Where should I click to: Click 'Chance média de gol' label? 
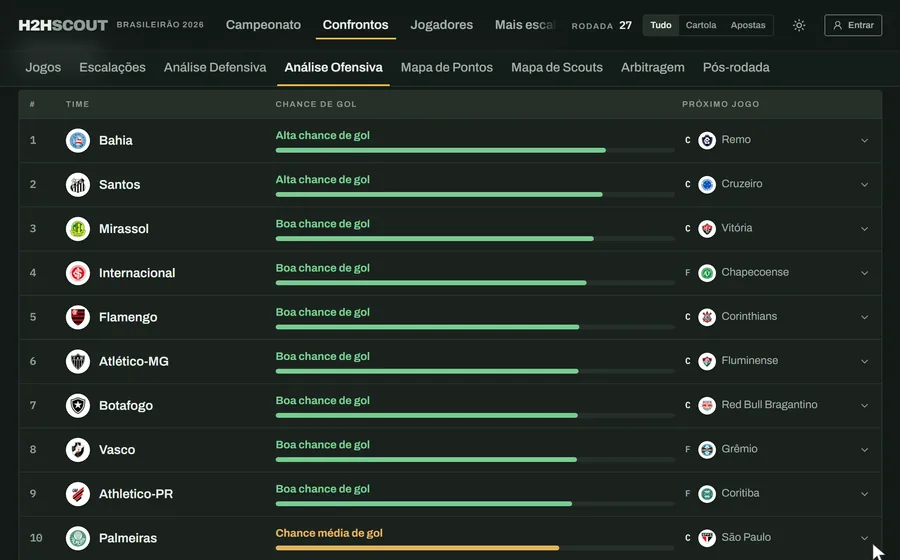pyautogui.click(x=329, y=534)
